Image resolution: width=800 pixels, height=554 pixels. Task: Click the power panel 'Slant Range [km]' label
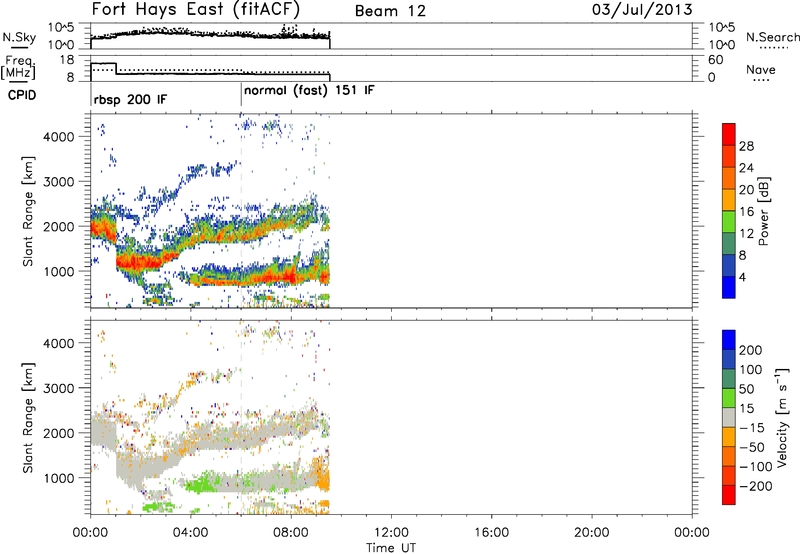click(x=28, y=211)
